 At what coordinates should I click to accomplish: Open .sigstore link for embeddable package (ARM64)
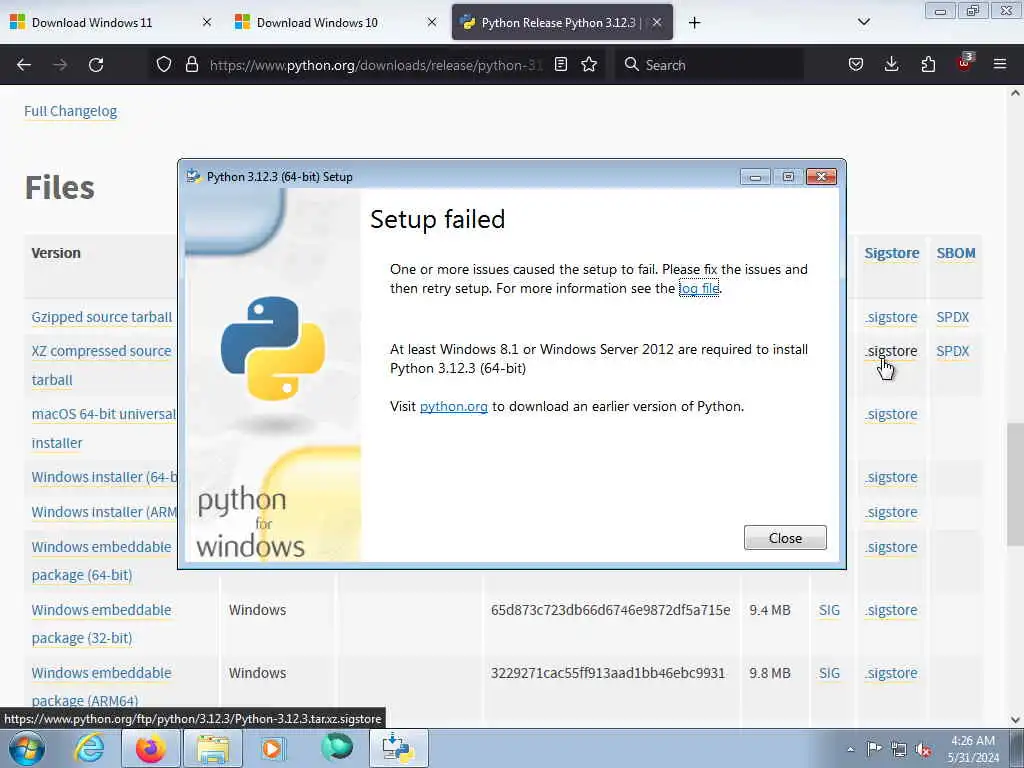(x=891, y=673)
